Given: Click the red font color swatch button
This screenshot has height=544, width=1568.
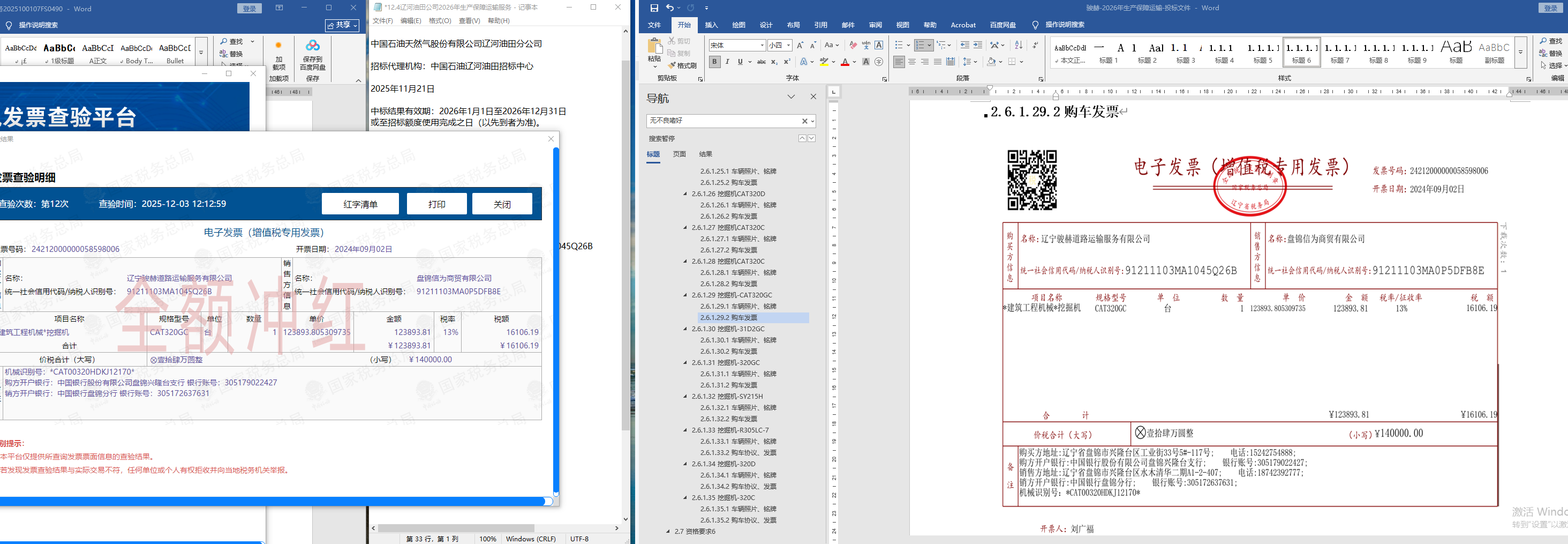Looking at the screenshot, I should (845, 62).
